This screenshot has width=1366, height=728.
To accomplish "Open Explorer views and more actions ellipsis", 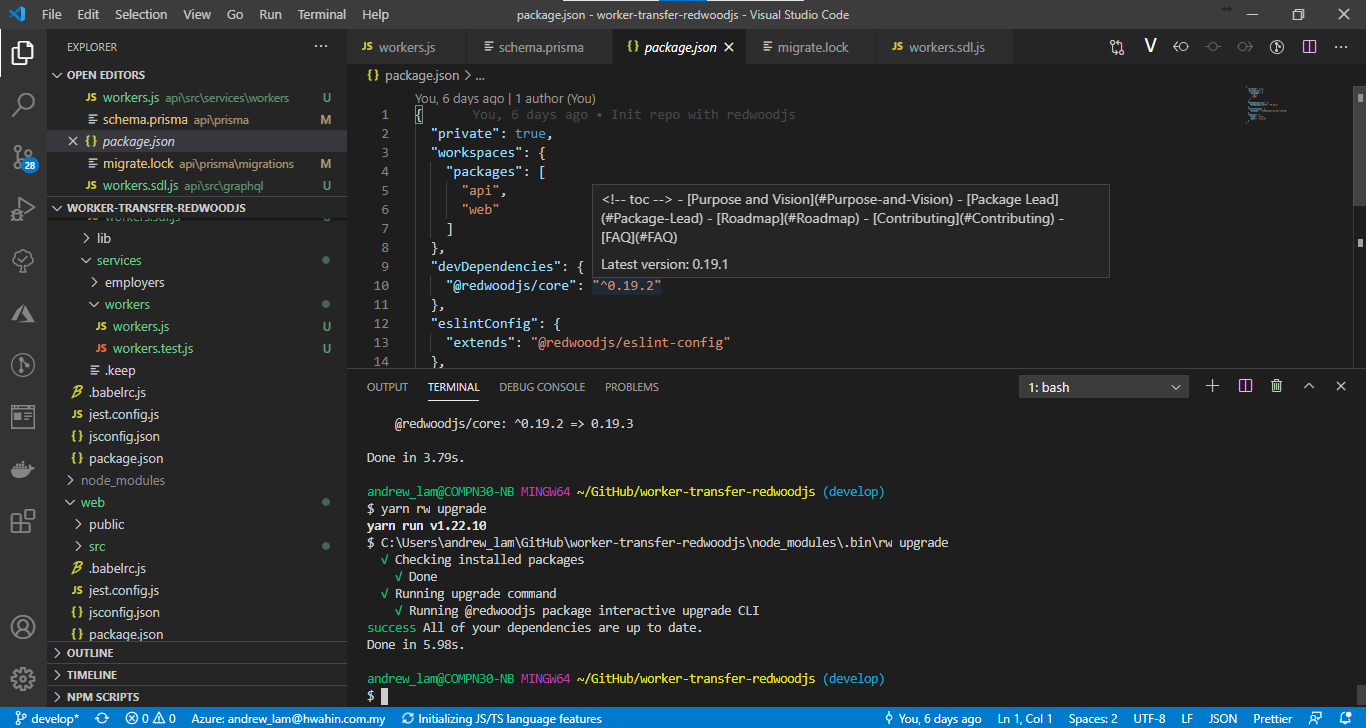I will 321,47.
